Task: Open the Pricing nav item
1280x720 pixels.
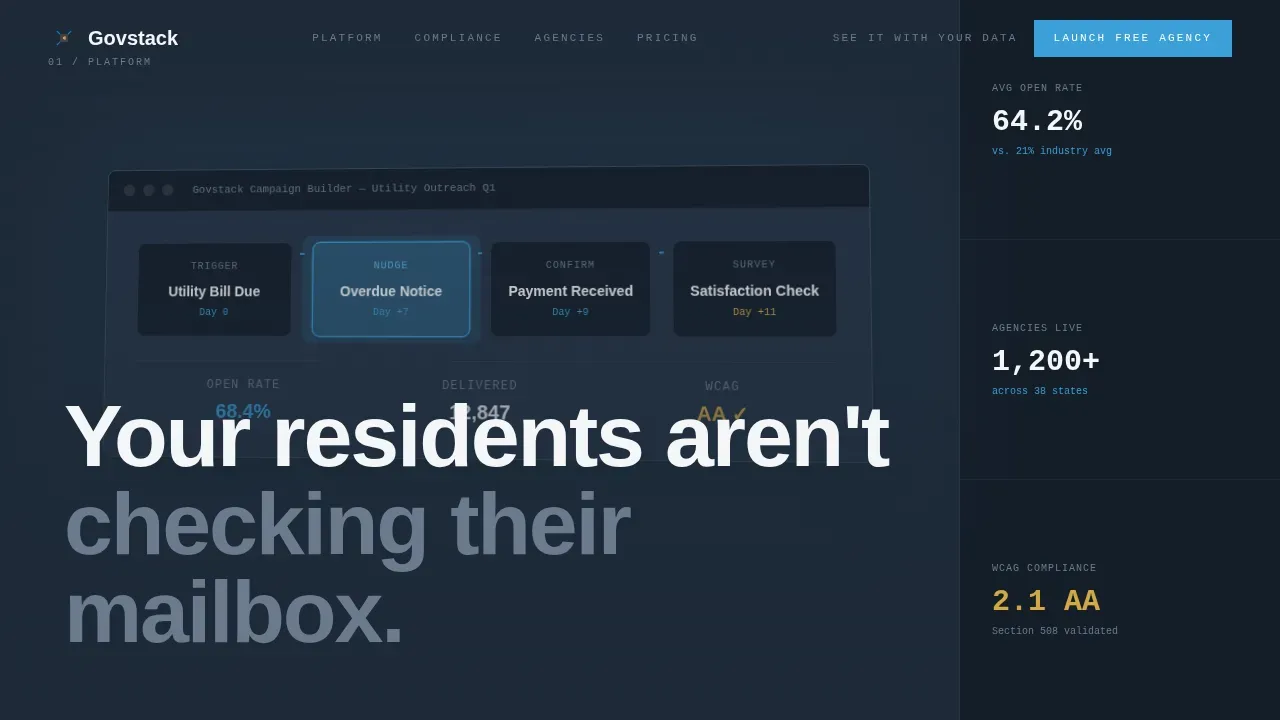Action: 667,38
